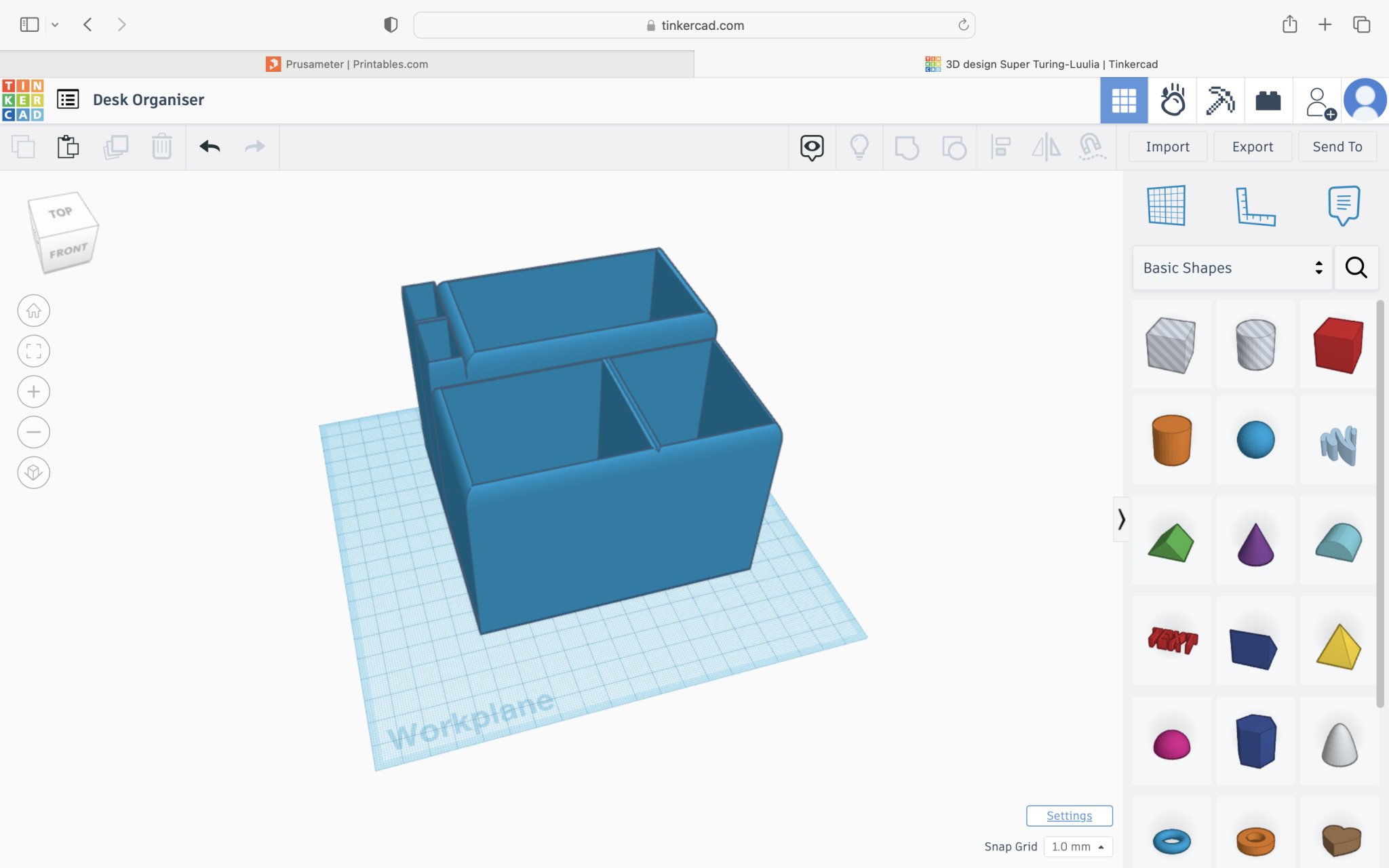Switch to Prusameter Printables.com tab
Viewport: 1389px width, 868px height.
[347, 64]
